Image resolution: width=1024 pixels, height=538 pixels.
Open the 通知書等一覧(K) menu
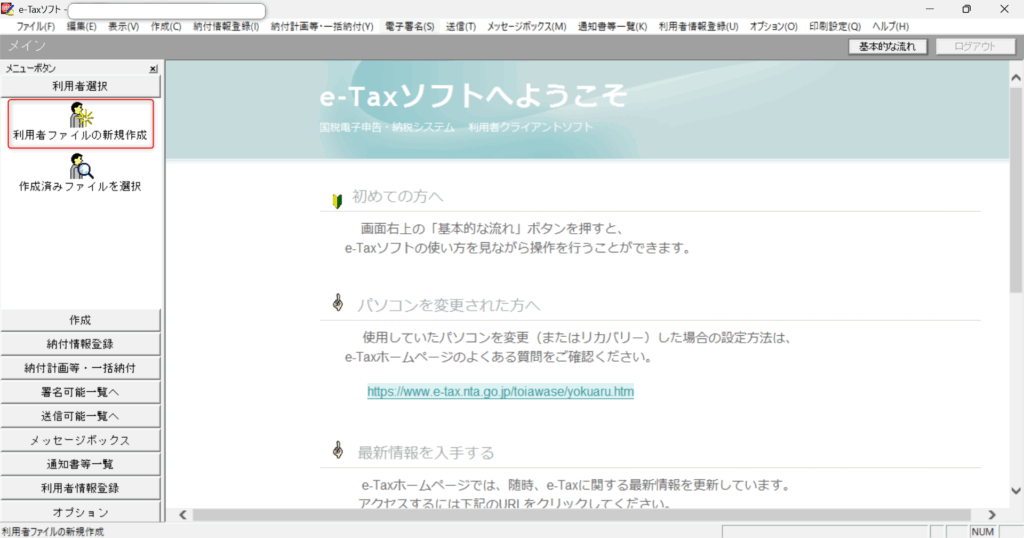pos(612,27)
